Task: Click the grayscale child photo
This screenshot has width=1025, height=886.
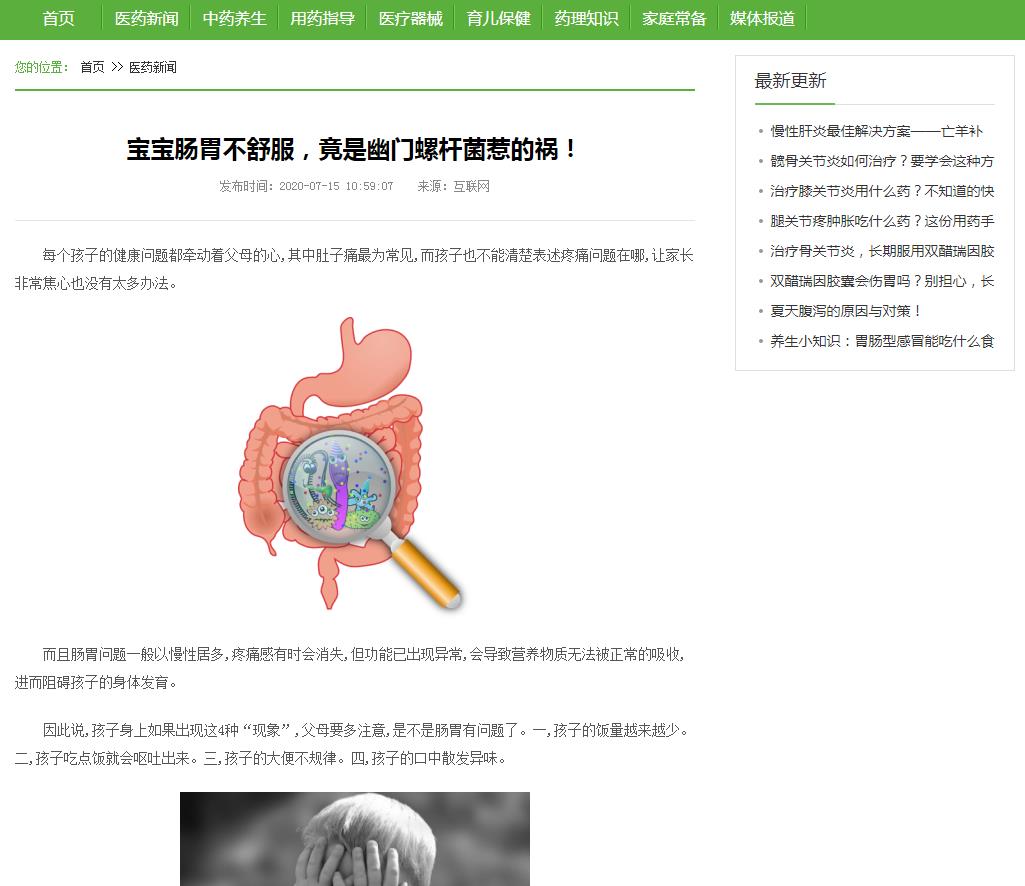Action: 355,839
